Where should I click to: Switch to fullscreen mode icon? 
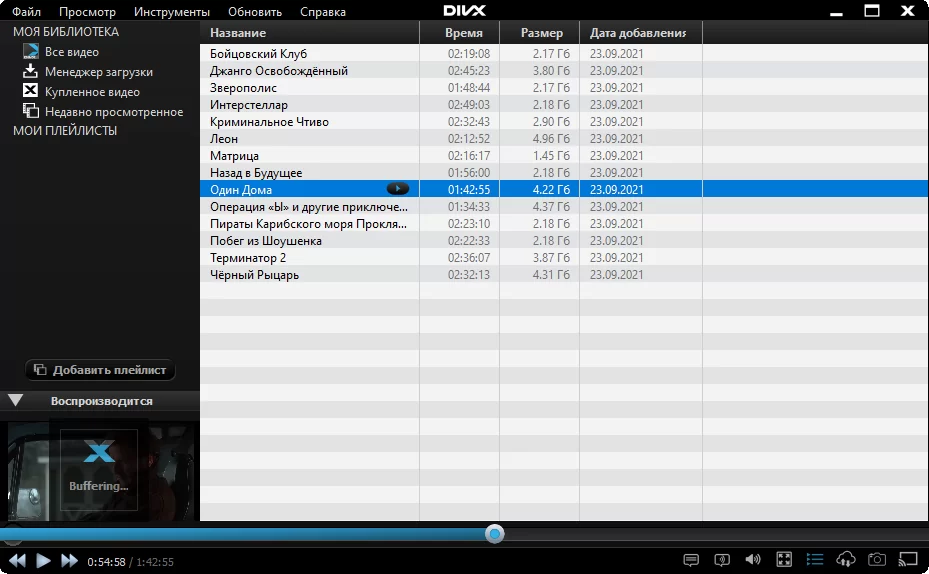pyautogui.click(x=784, y=559)
